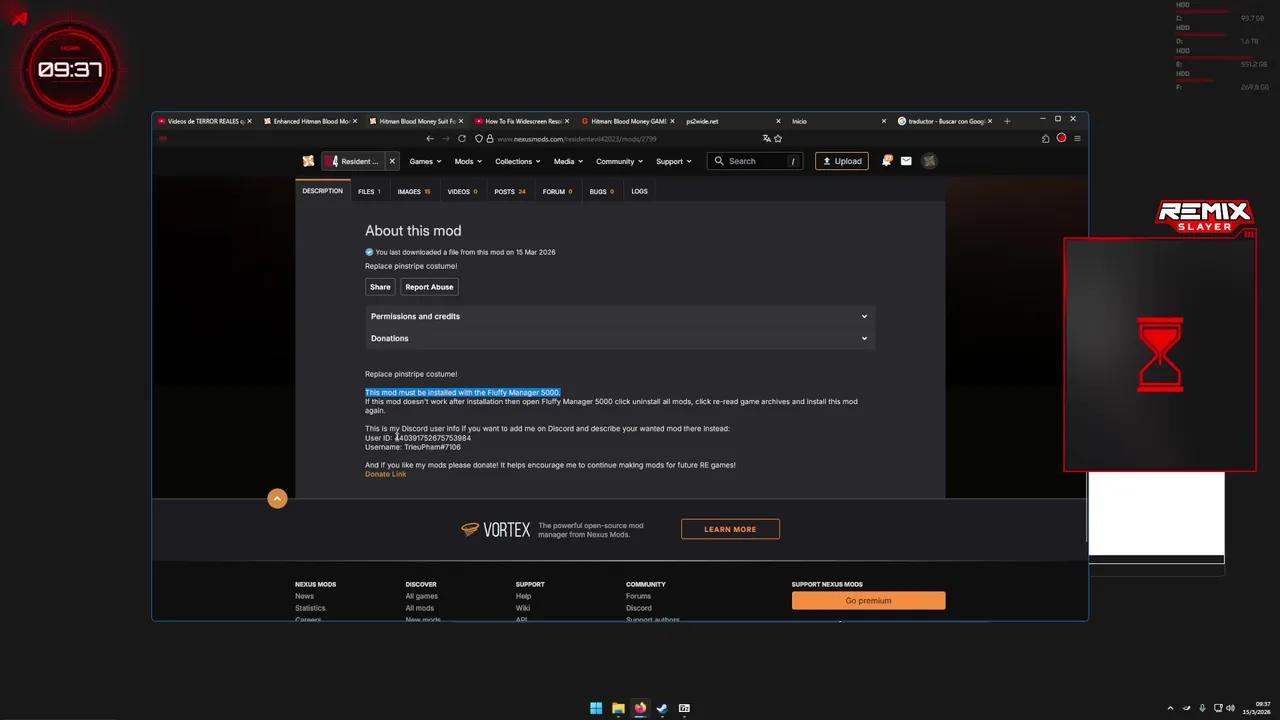Reload the page with the refresh icon
The width and height of the screenshot is (1280, 720).
click(x=462, y=139)
